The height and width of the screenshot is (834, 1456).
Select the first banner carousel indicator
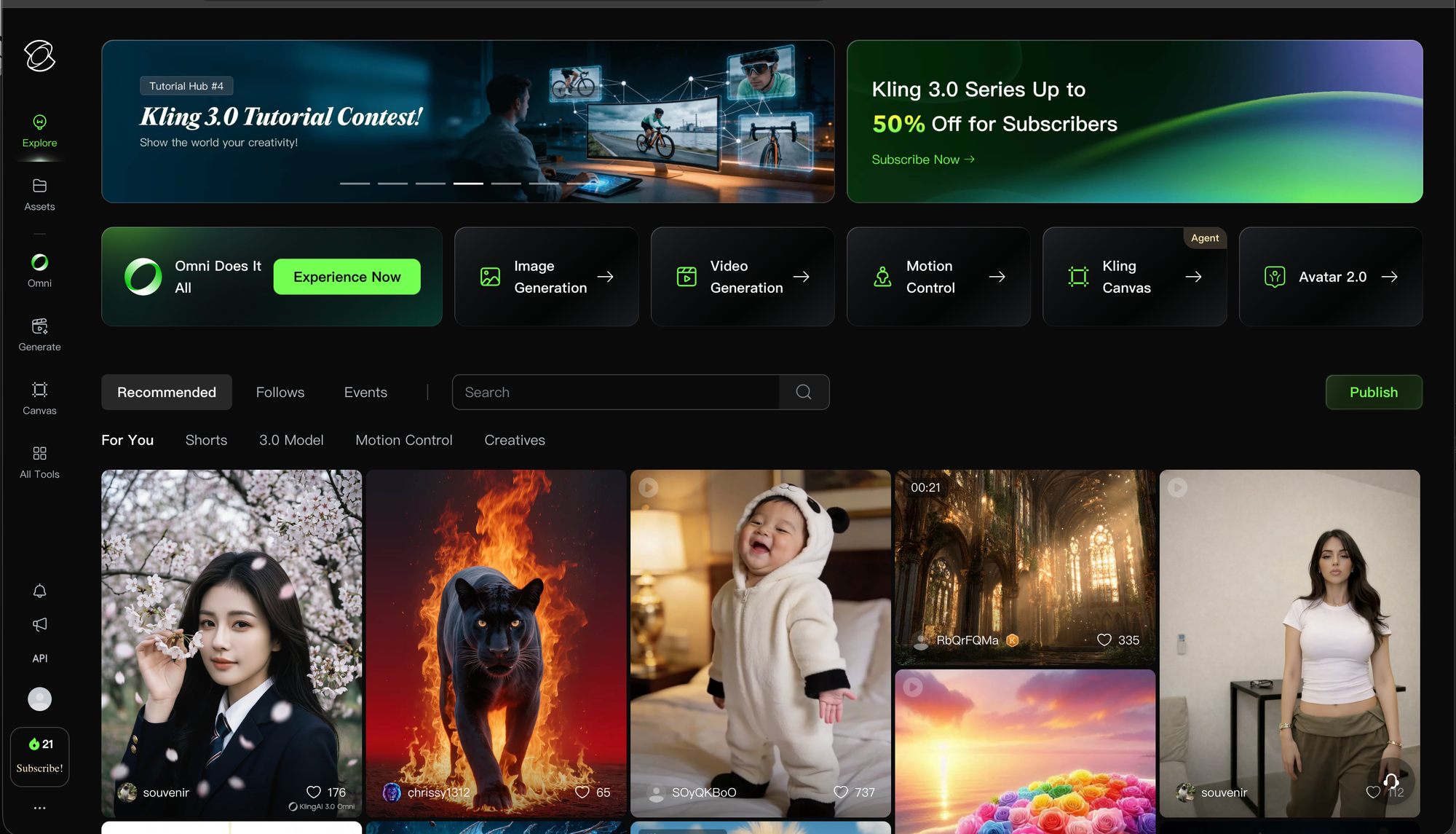click(x=355, y=184)
